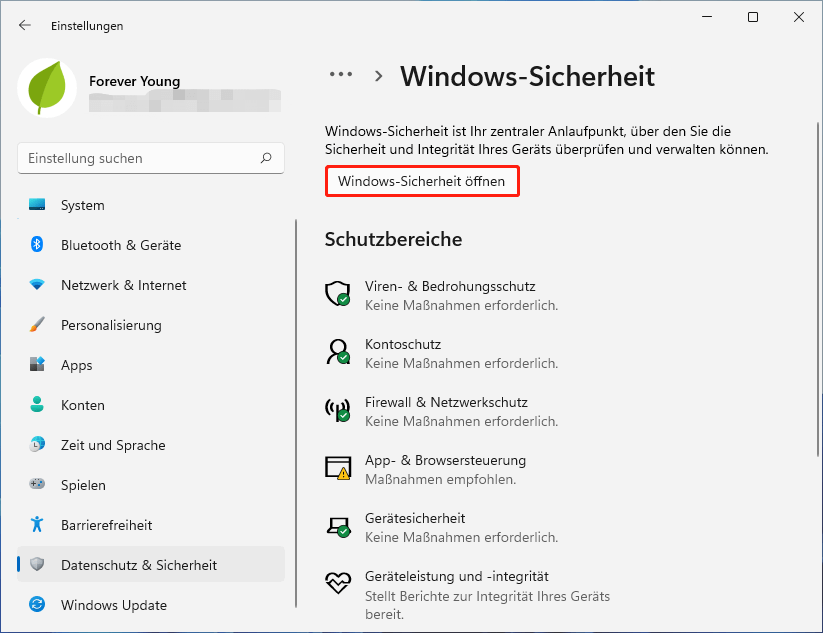The width and height of the screenshot is (823, 633).
Task: Click the virus shield icon
Action: (x=337, y=293)
